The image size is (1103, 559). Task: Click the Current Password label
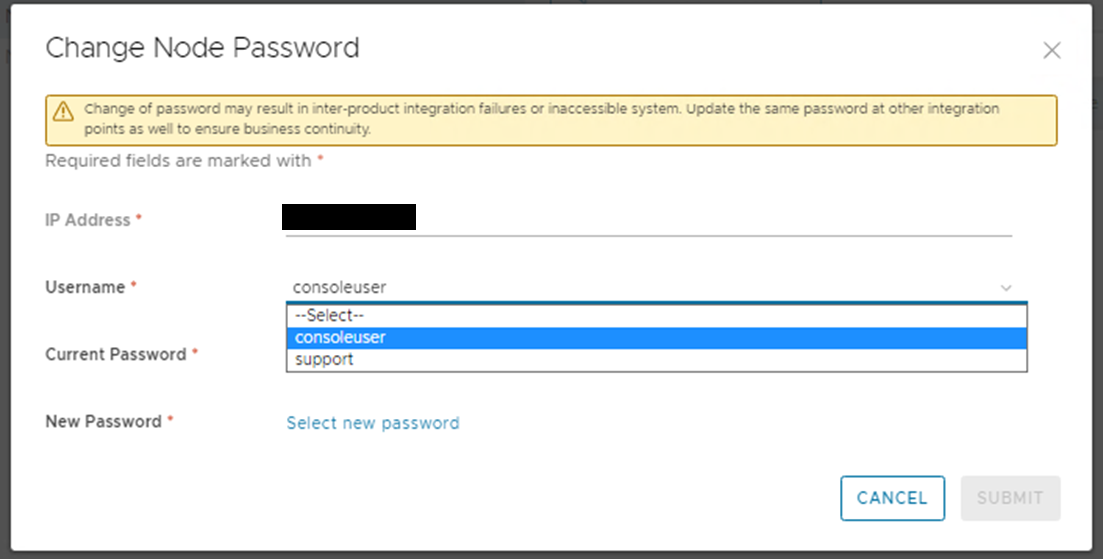pyautogui.click(x=116, y=354)
